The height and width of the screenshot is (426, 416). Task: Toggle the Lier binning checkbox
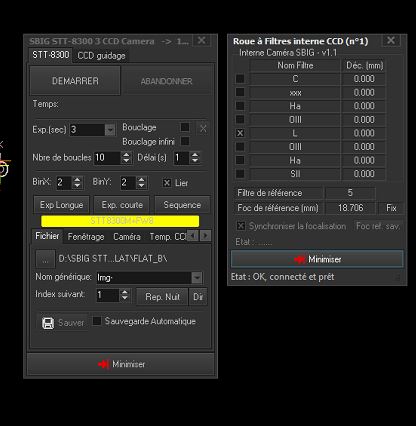167,183
